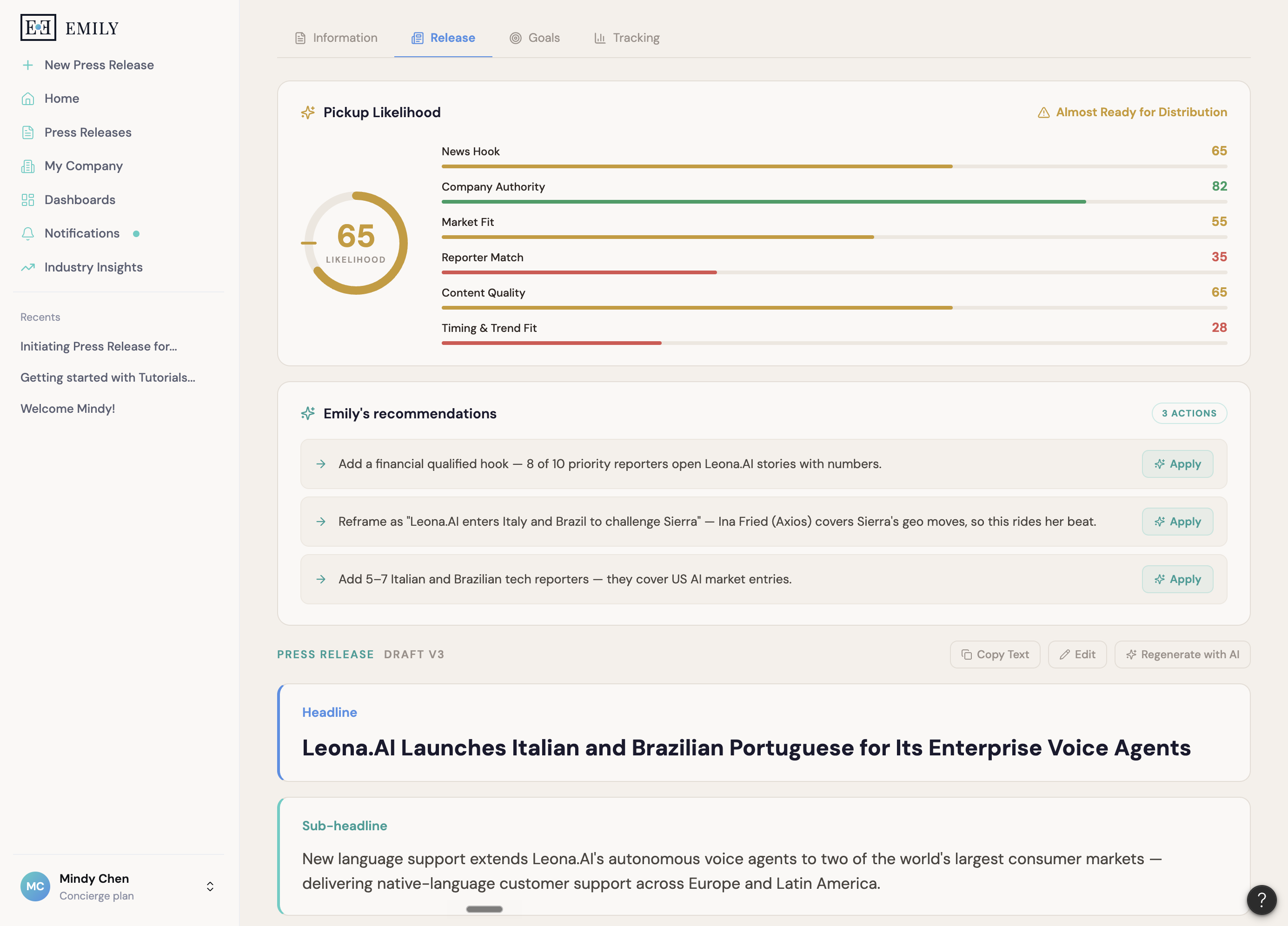Click the warning triangle icon near Almost Ready
The width and height of the screenshot is (1288, 926).
coord(1044,112)
